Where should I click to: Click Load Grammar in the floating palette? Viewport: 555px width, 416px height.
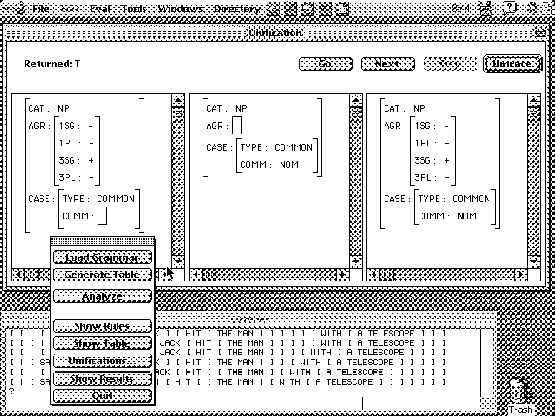[102, 257]
